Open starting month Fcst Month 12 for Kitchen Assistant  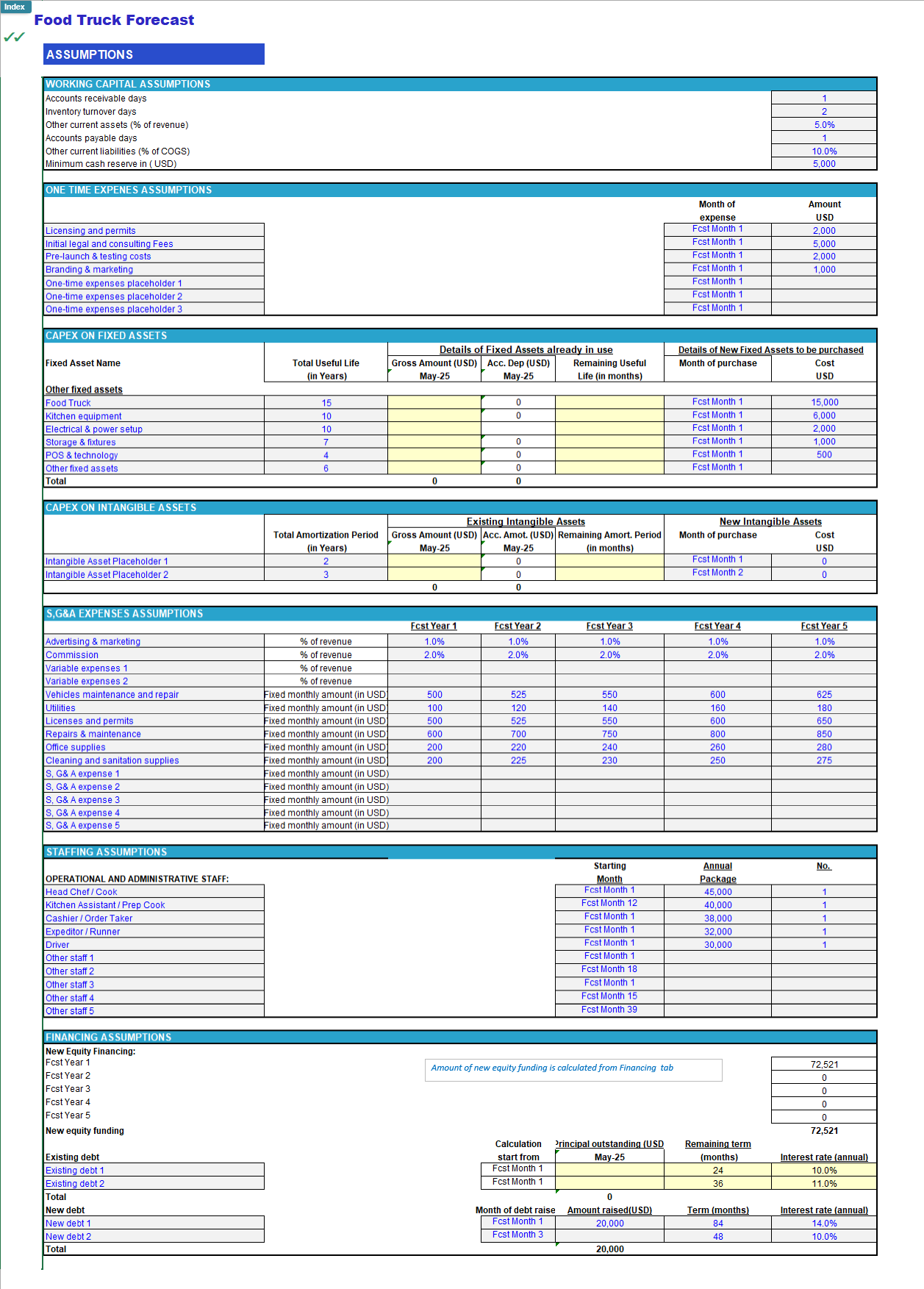[x=609, y=903]
